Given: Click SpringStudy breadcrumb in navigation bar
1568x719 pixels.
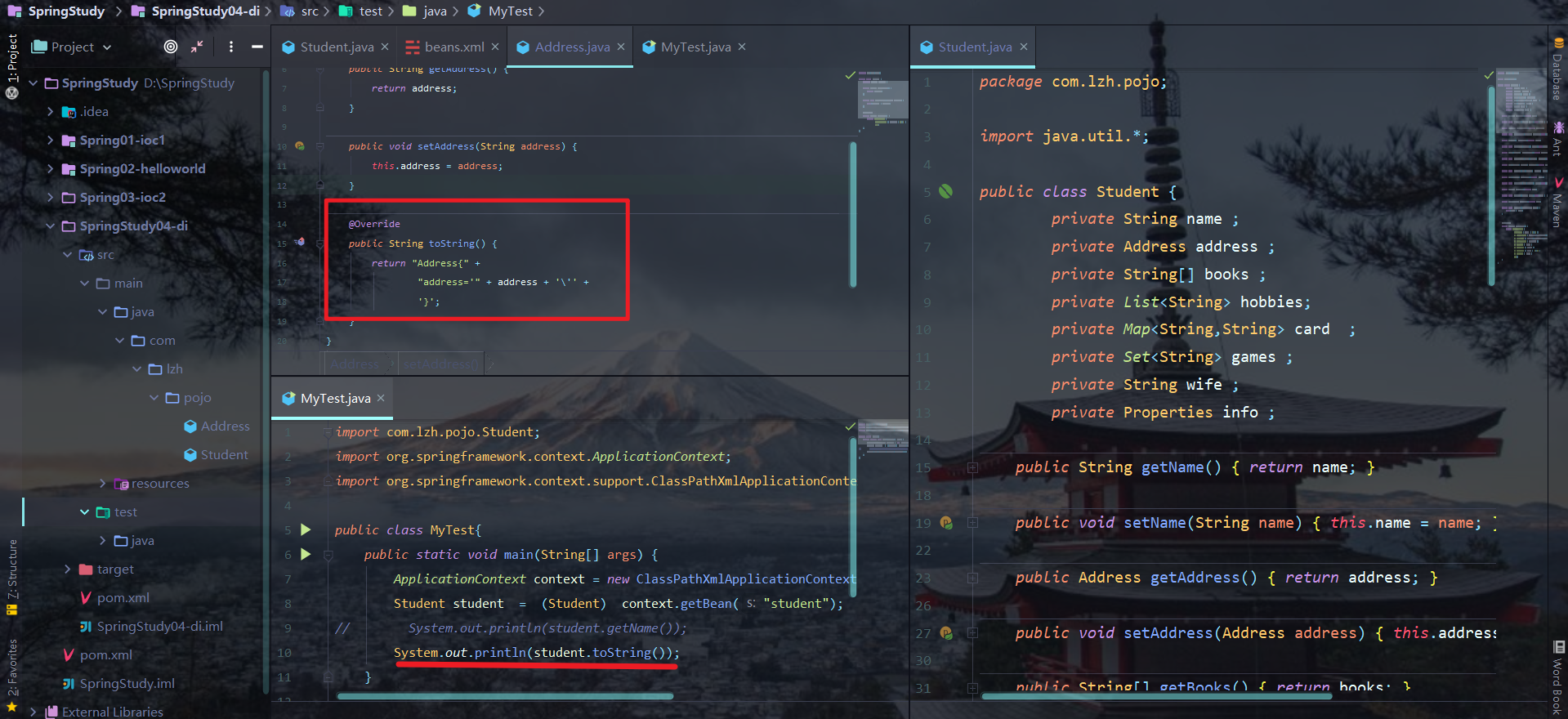Looking at the screenshot, I should [x=57, y=11].
